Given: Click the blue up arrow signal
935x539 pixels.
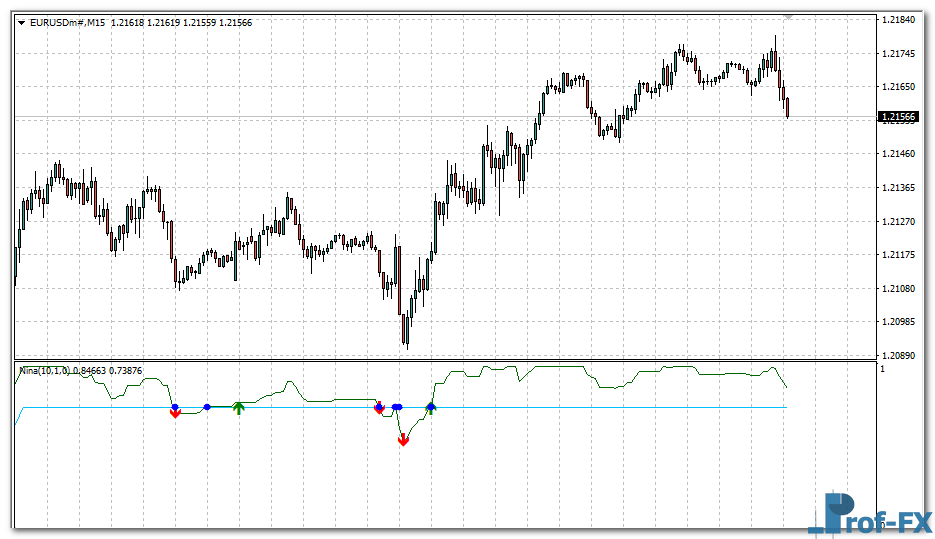Looking at the screenshot, I should tap(431, 407).
